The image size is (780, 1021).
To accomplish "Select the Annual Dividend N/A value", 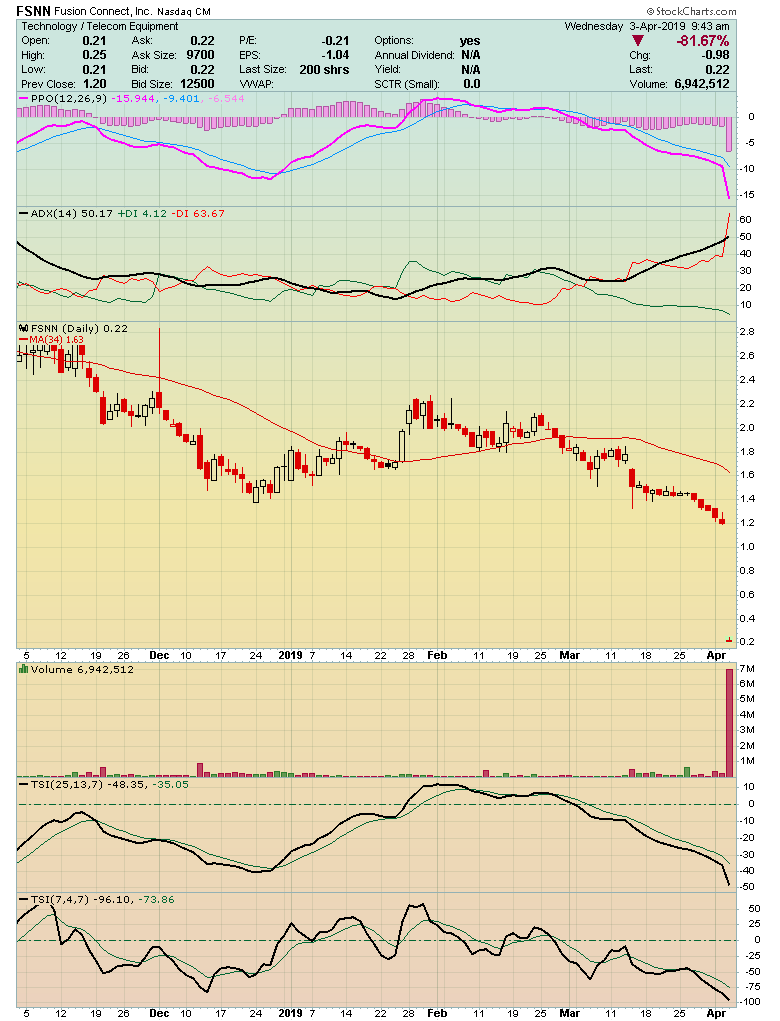I will 471,55.
